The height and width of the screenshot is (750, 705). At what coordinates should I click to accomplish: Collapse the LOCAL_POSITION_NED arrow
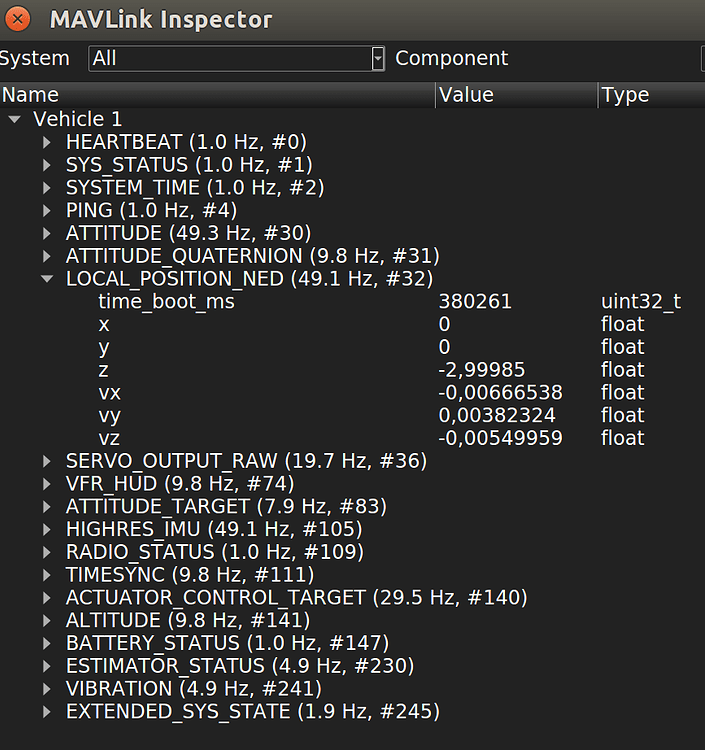click(47, 279)
